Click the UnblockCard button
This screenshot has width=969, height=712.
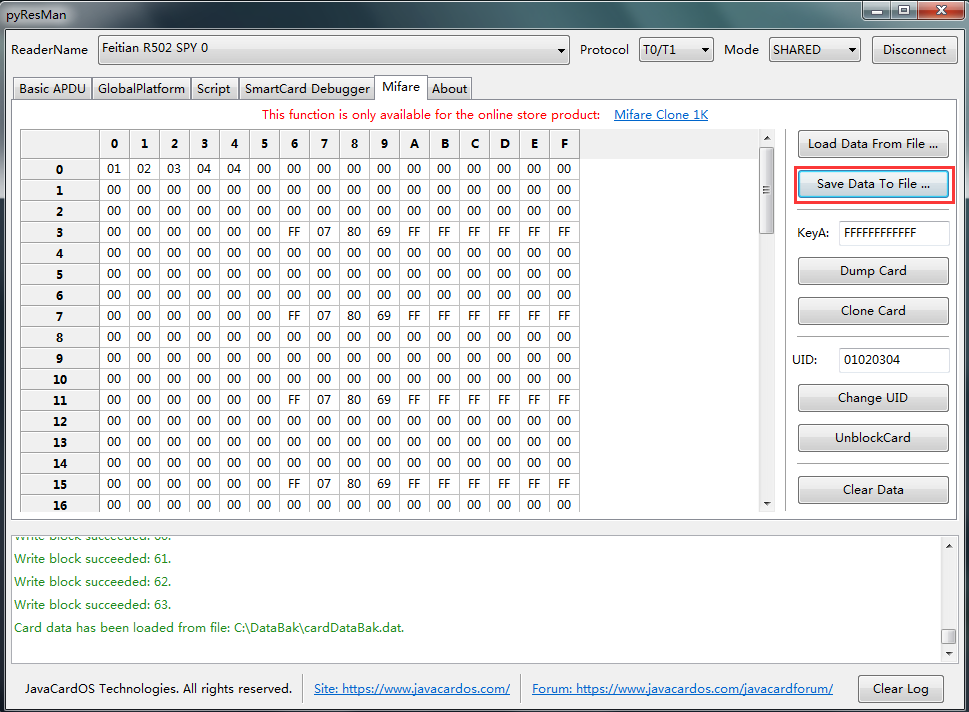pos(873,438)
